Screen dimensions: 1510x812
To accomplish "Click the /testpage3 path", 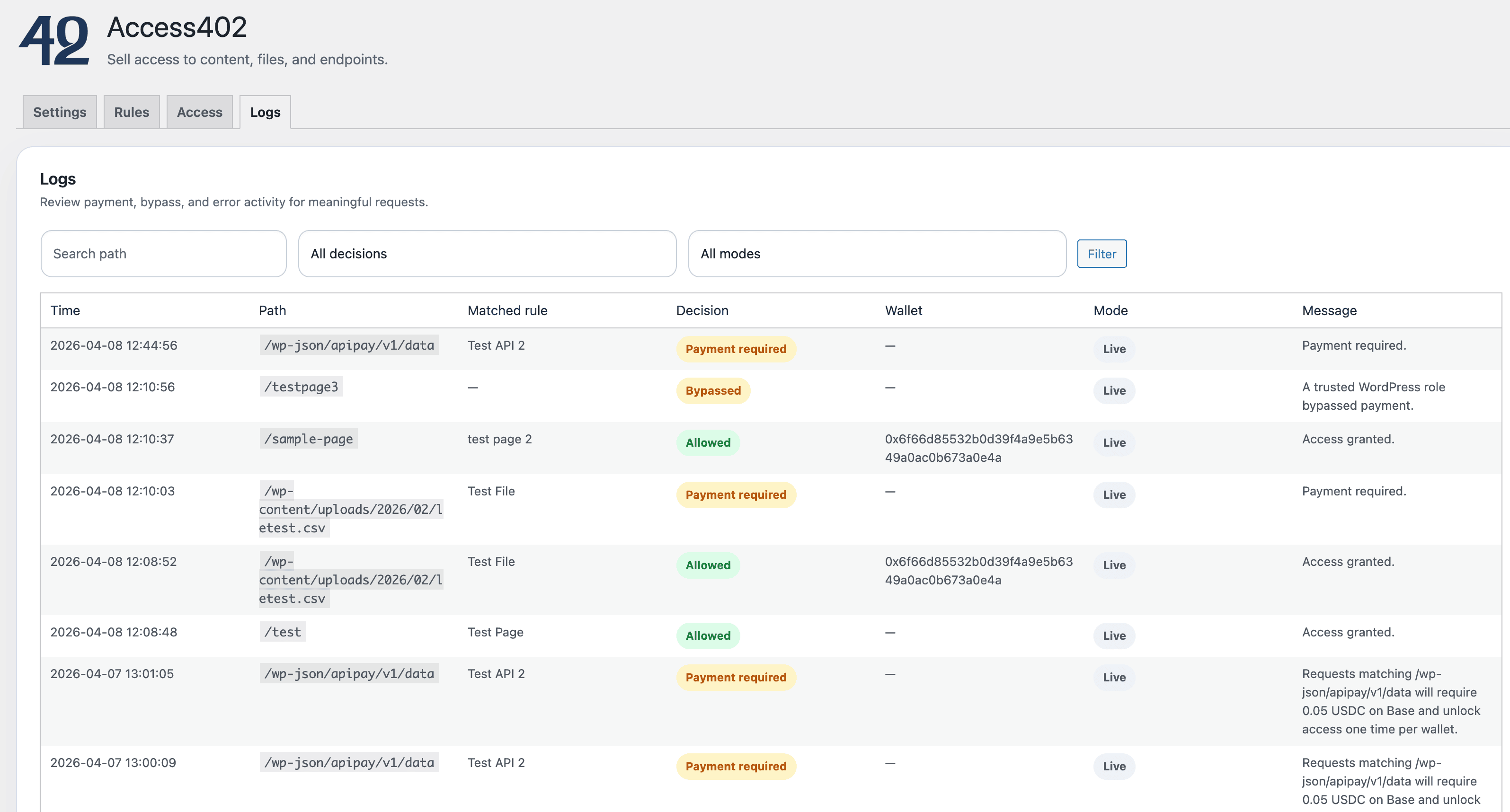I will coord(302,387).
